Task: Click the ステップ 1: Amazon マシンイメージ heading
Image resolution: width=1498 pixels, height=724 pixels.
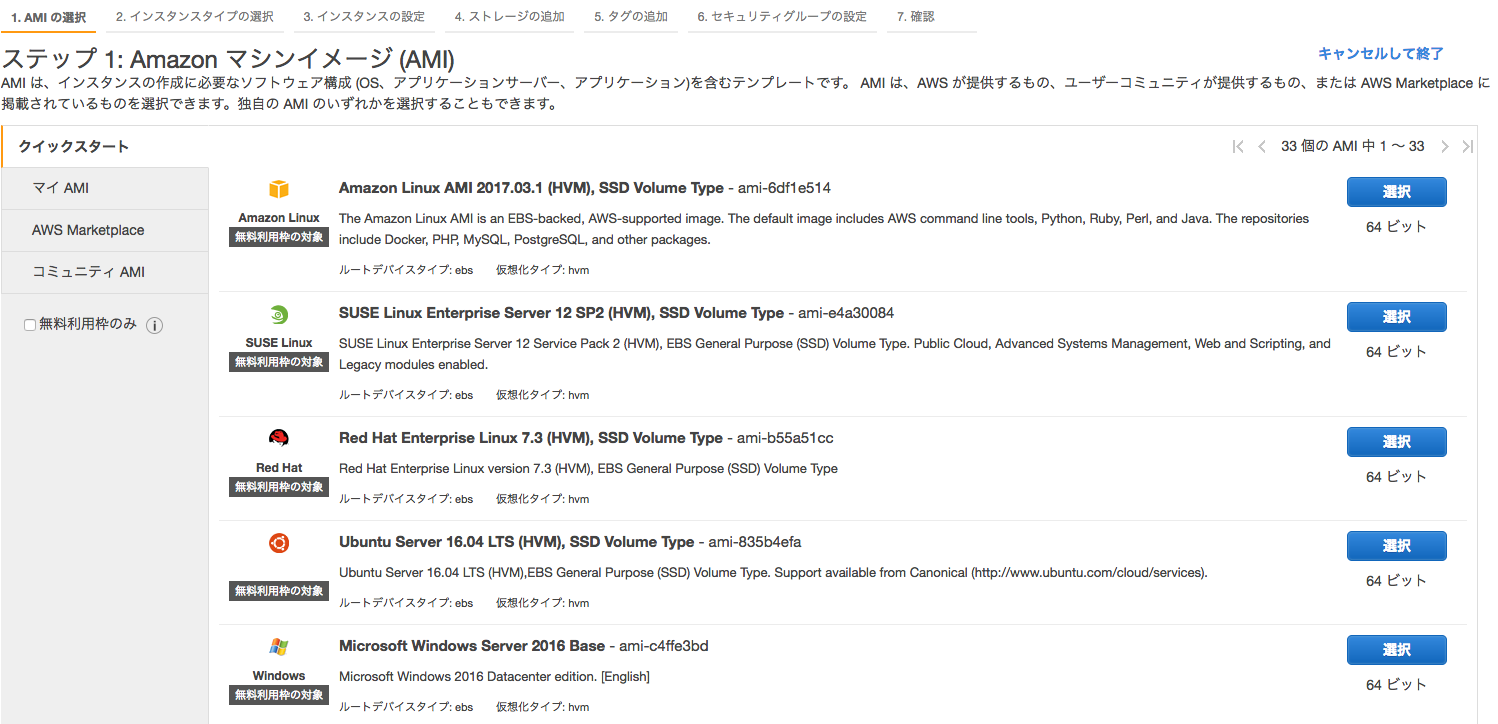Action: pyautogui.click(x=228, y=59)
